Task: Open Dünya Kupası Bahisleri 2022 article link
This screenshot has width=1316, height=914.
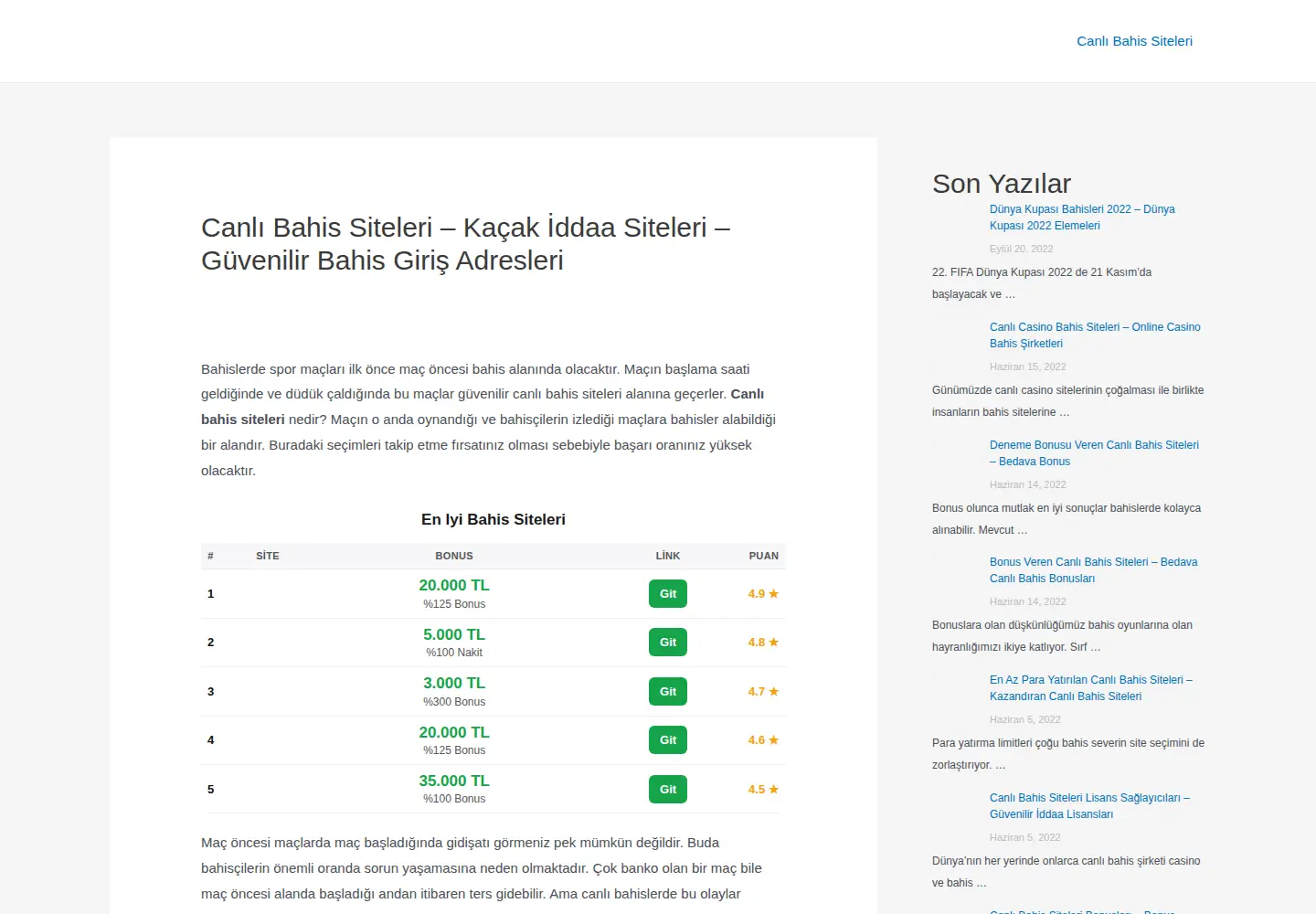Action: (x=1082, y=218)
